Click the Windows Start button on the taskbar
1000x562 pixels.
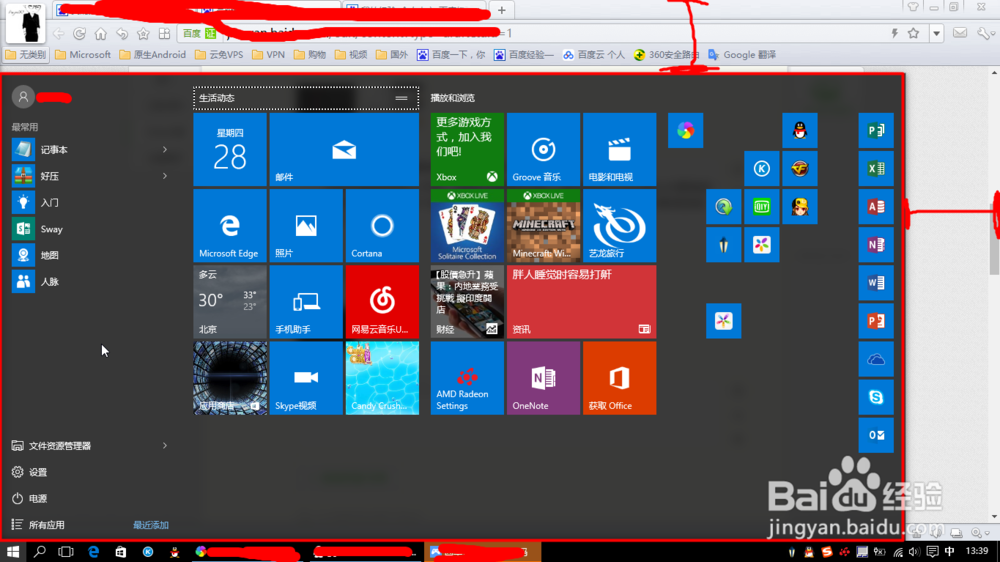pos(13,552)
